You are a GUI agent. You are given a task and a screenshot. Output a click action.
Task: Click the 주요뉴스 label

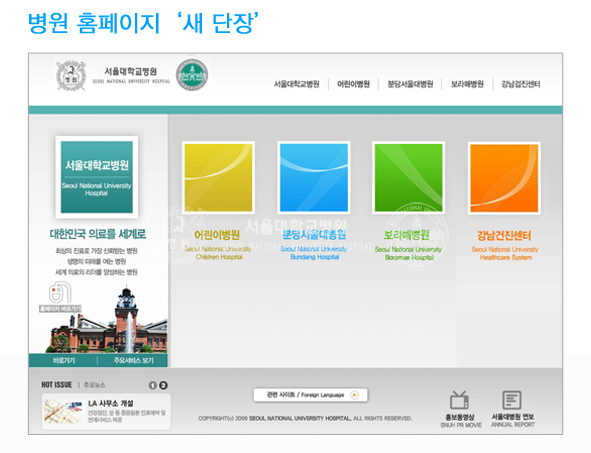click(94, 385)
